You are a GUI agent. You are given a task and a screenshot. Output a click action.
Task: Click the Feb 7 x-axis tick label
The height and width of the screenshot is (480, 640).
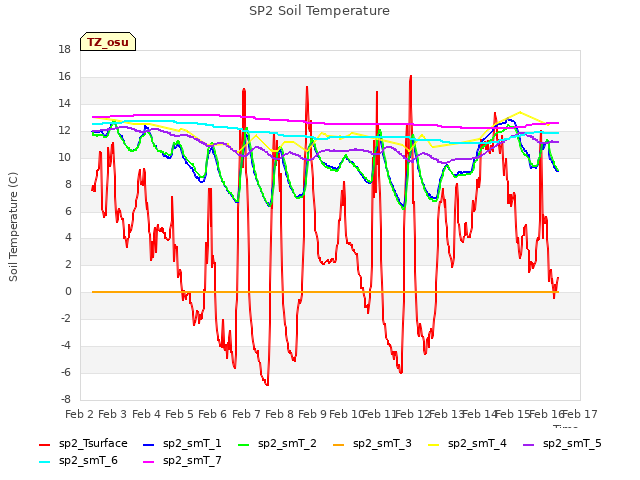pos(246,414)
